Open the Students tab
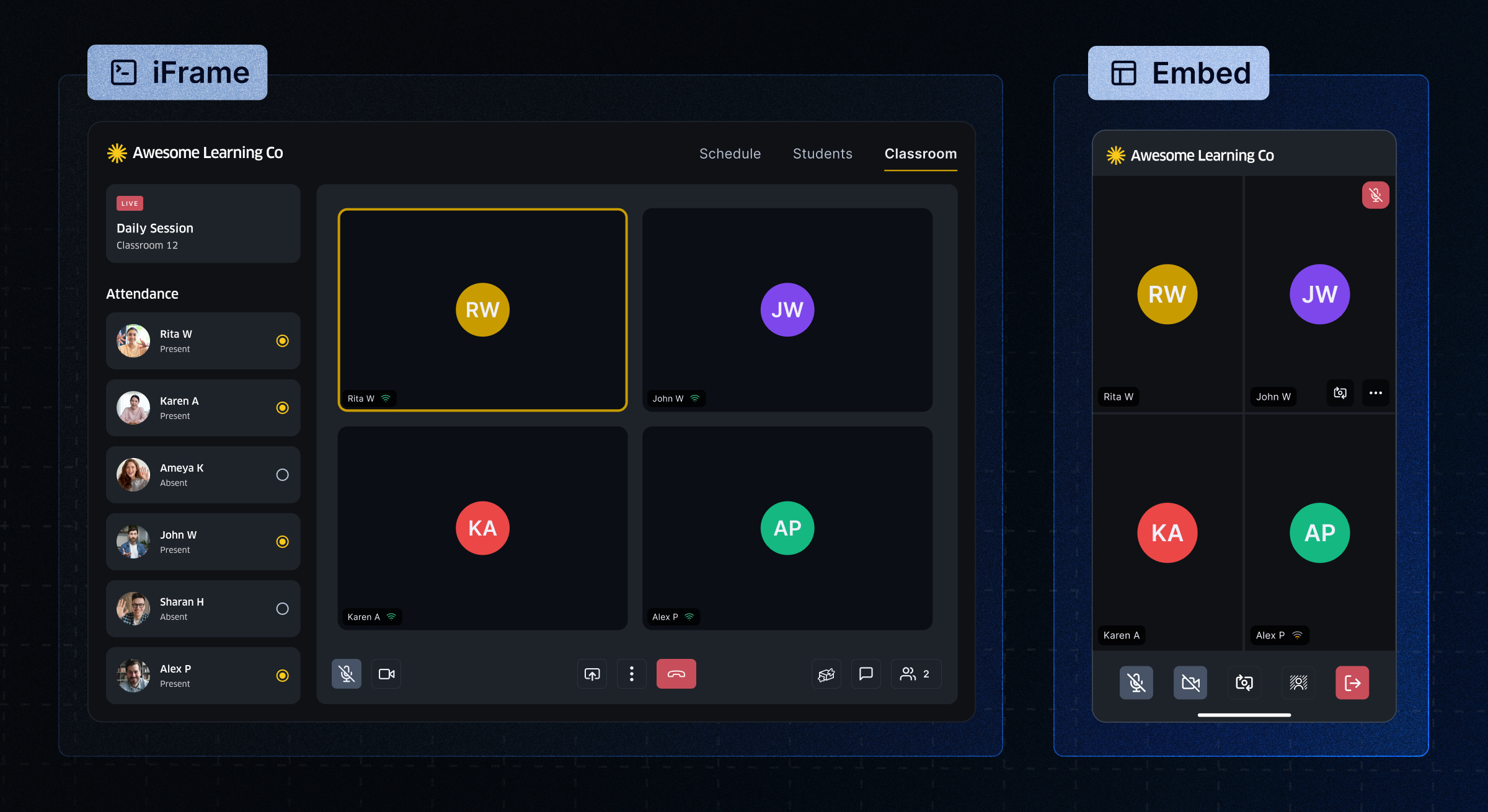This screenshot has width=1488, height=812. (822, 154)
